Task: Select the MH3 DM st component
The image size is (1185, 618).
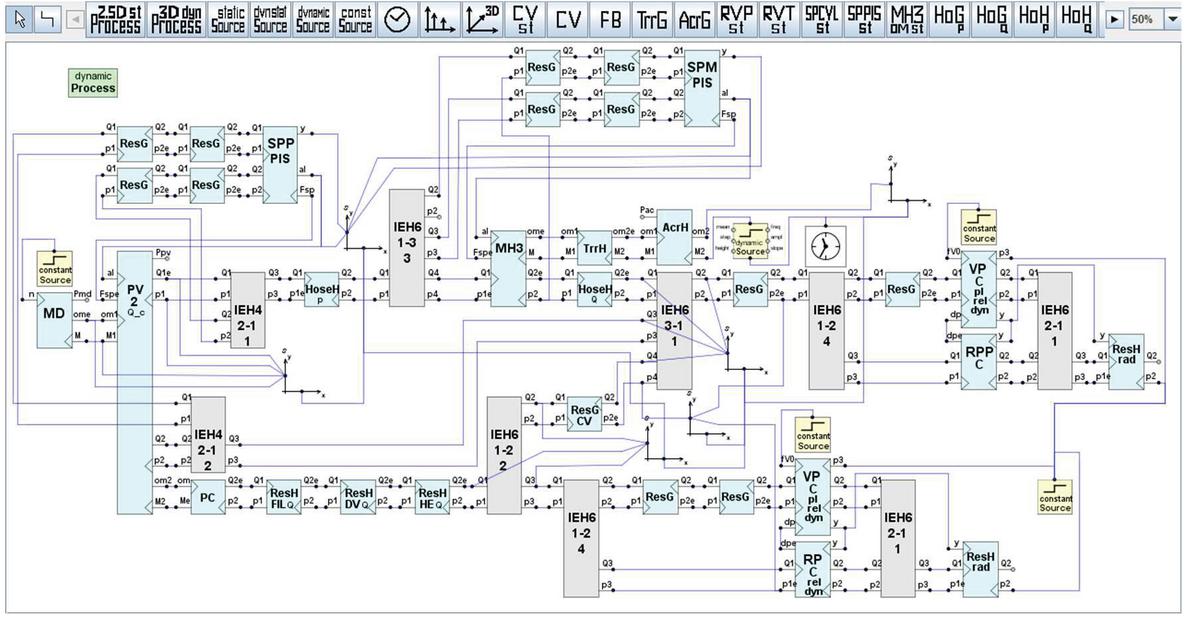Action: [x=905, y=20]
